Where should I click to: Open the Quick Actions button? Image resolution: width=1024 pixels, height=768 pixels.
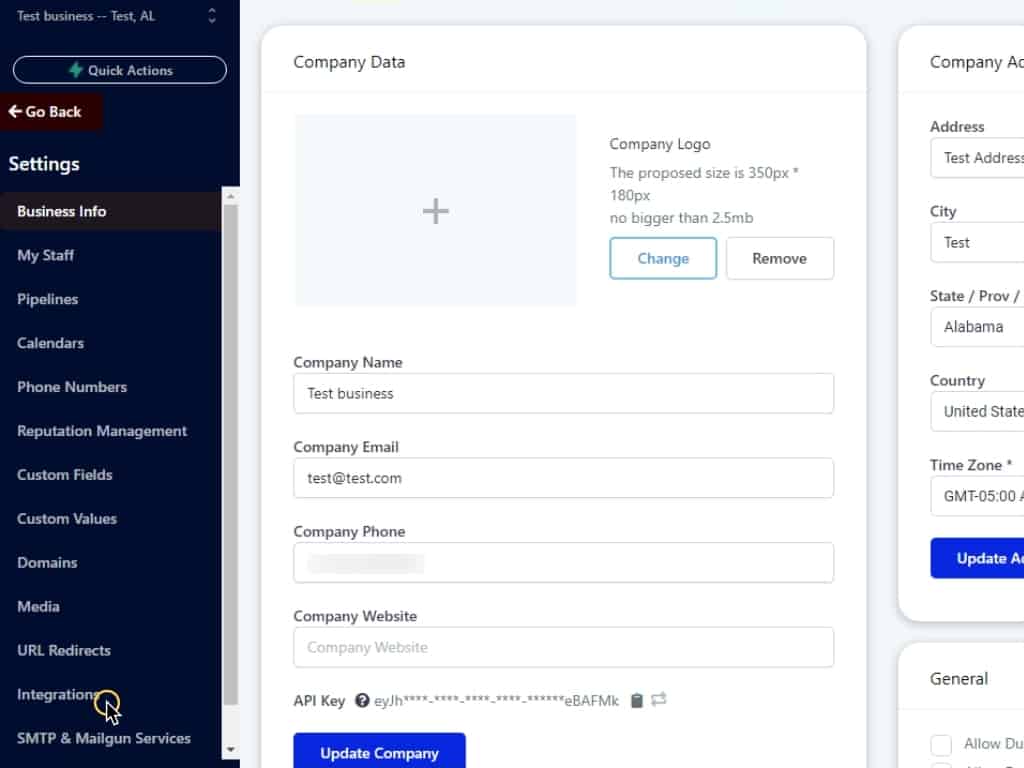coord(120,70)
